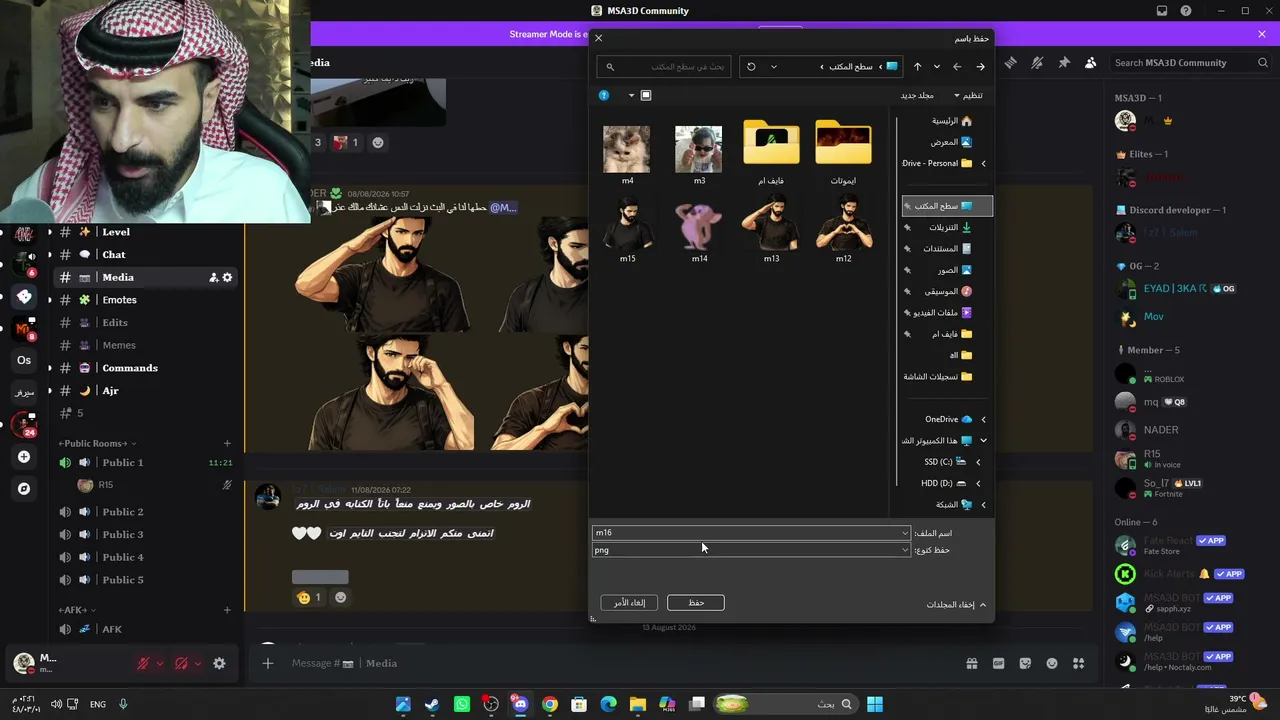This screenshot has width=1280, height=720.
Task: Toggle the Discord member list
Action: (1090, 62)
